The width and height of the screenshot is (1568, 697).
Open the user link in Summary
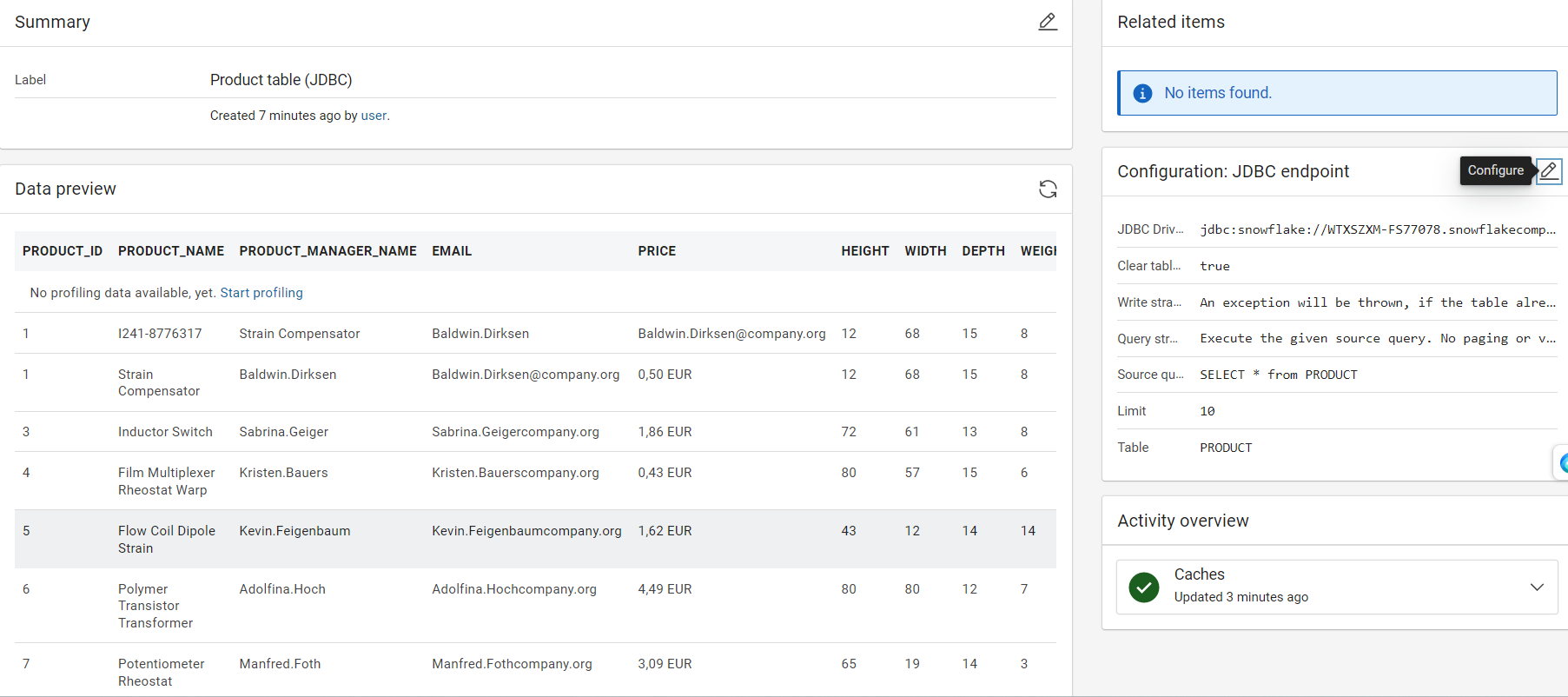pyautogui.click(x=374, y=116)
